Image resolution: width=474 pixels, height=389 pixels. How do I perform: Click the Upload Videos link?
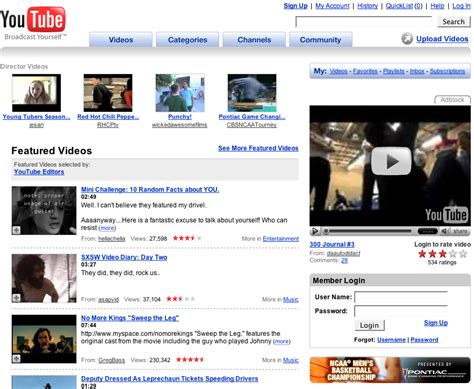tap(442, 39)
